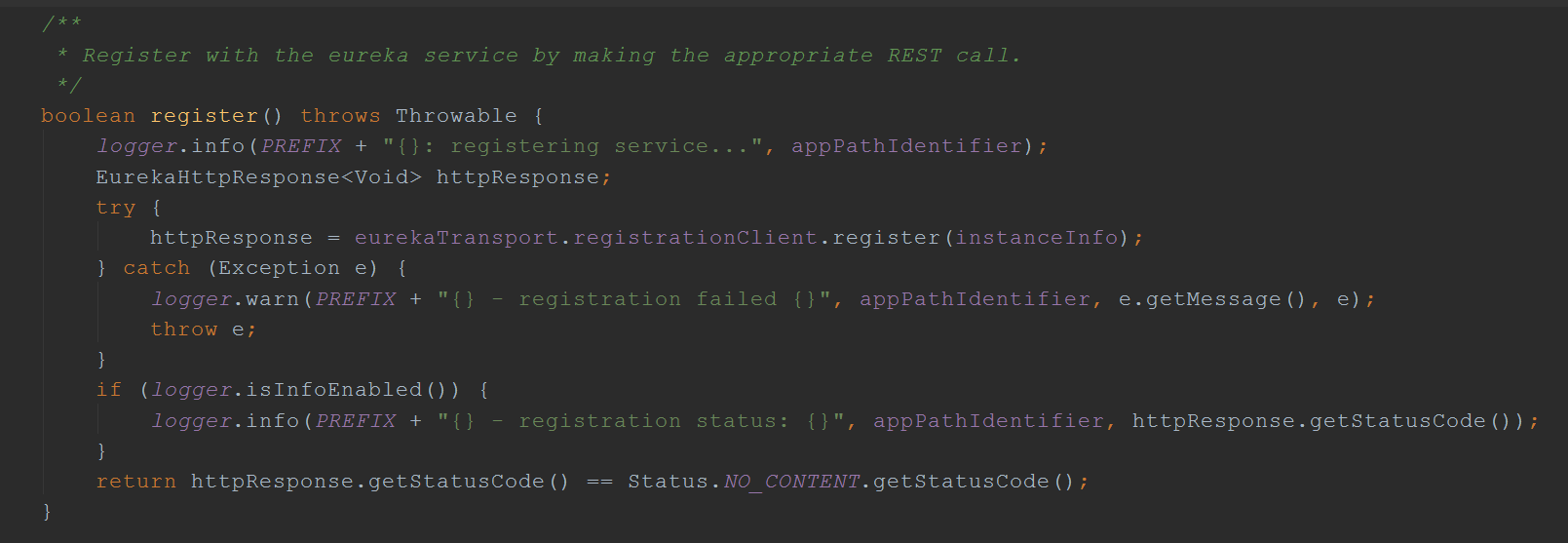The height and width of the screenshot is (543, 1568).
Task: Click the "registering service..." string literal
Action: pyautogui.click(x=572, y=146)
